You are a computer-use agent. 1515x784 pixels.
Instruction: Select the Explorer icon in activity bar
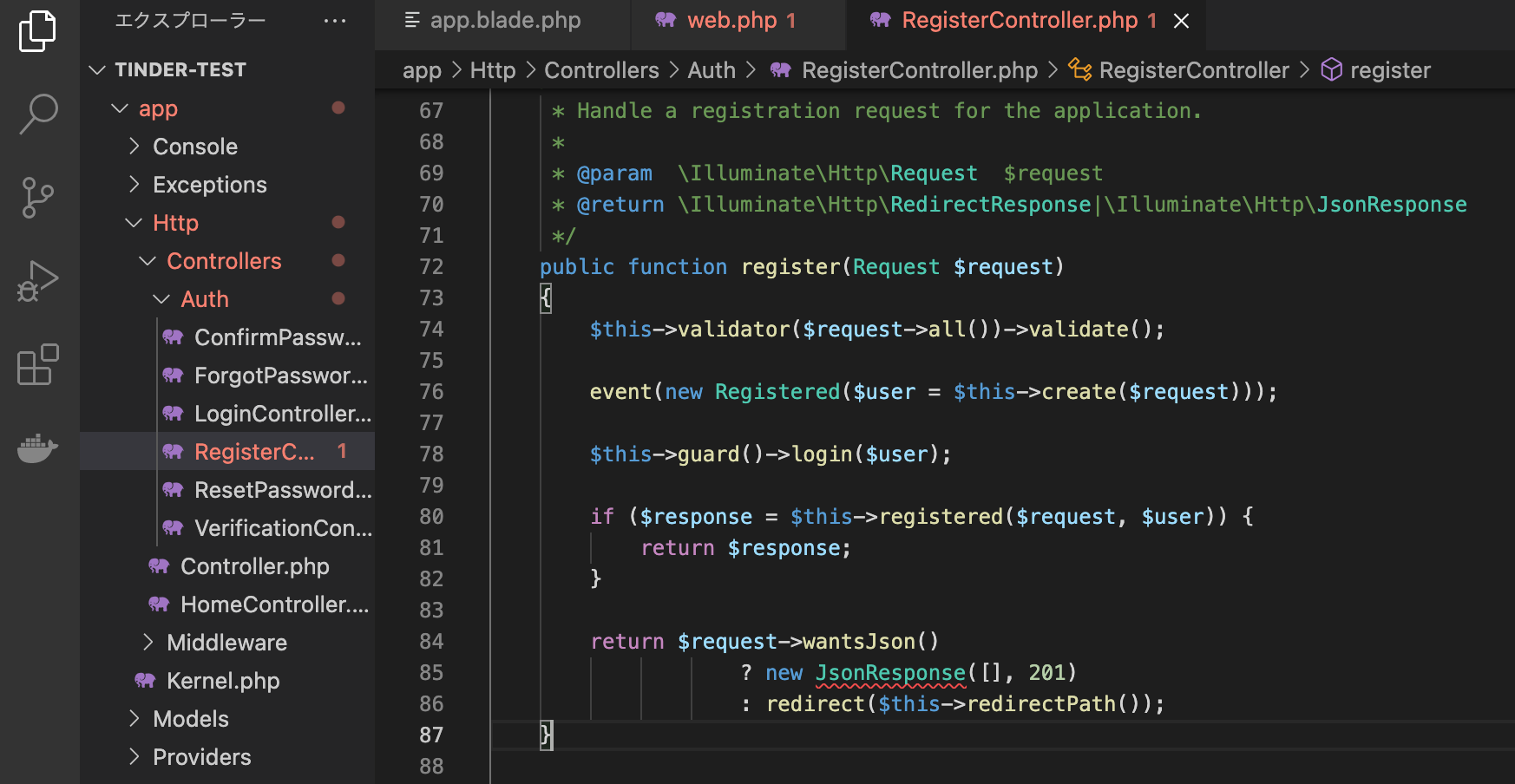pyautogui.click(x=36, y=29)
